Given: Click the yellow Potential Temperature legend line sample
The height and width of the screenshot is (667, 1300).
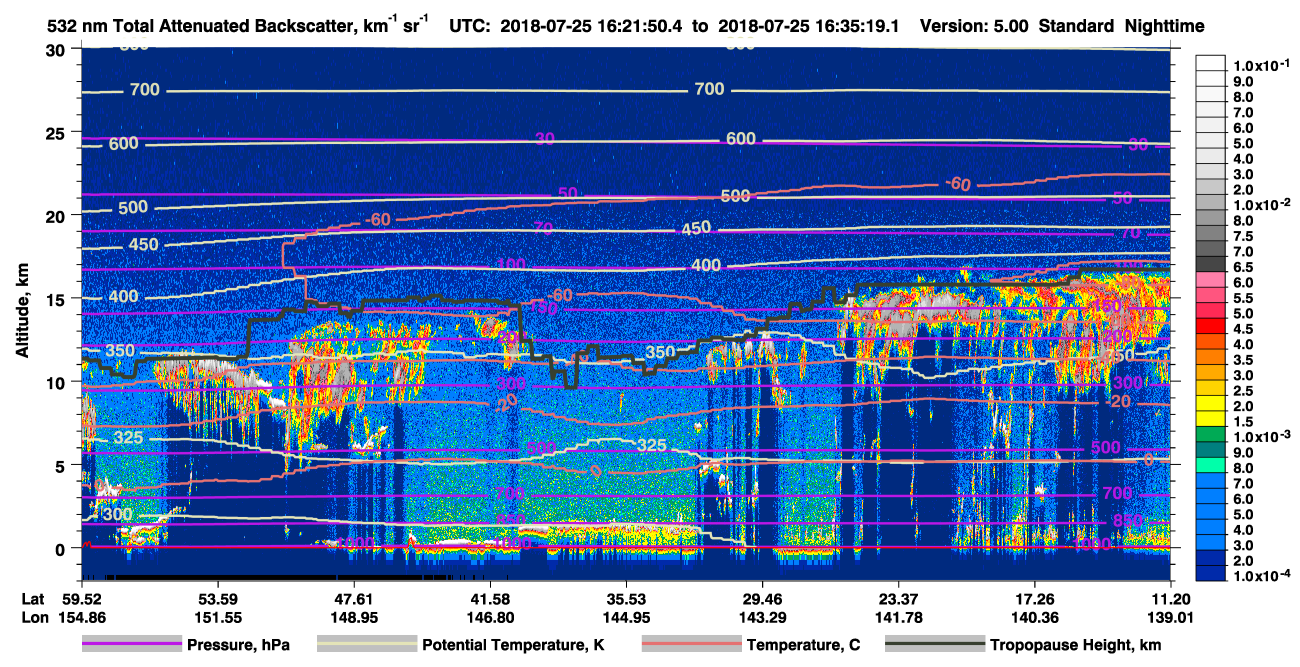Looking at the screenshot, I should pos(367,645).
